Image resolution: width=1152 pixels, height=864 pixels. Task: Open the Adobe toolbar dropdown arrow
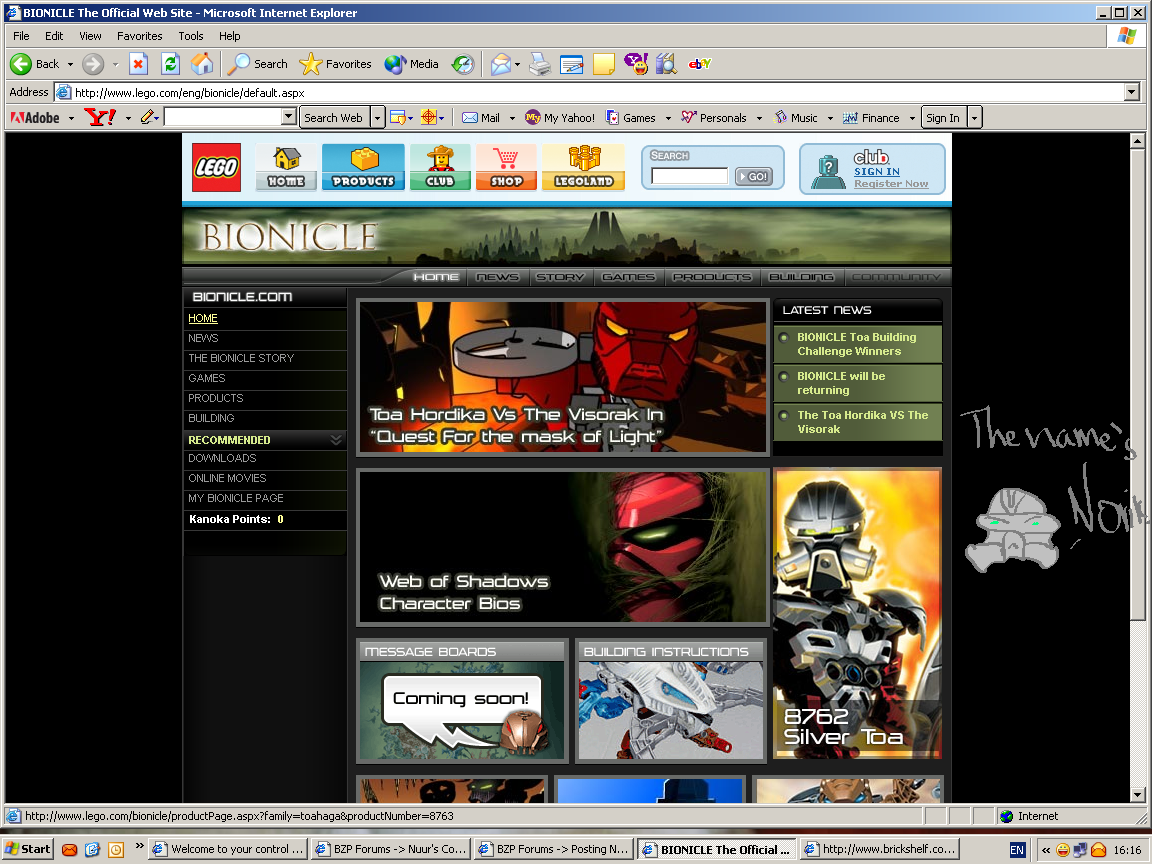click(x=71, y=118)
